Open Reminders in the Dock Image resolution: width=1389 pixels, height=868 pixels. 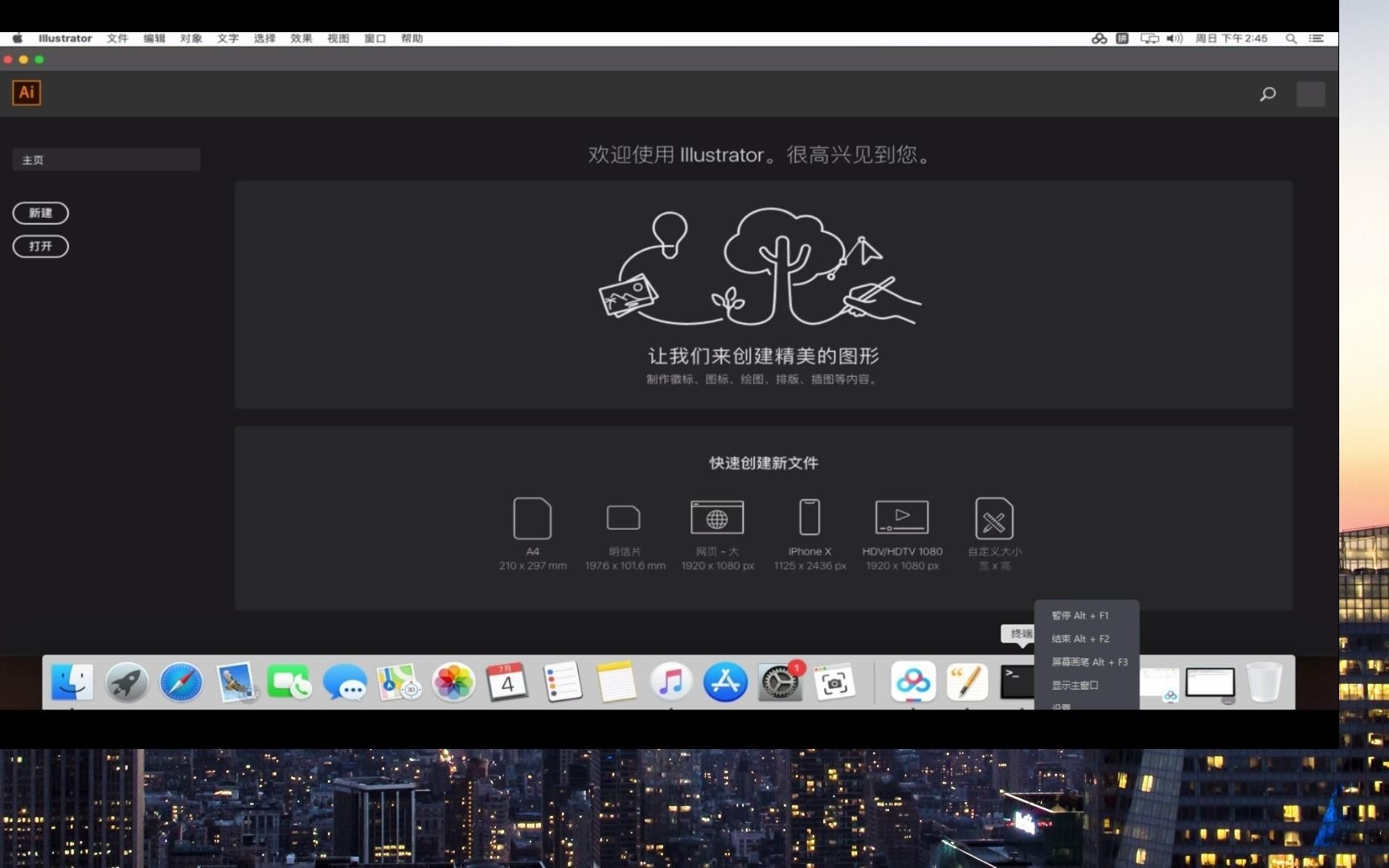[x=562, y=682]
